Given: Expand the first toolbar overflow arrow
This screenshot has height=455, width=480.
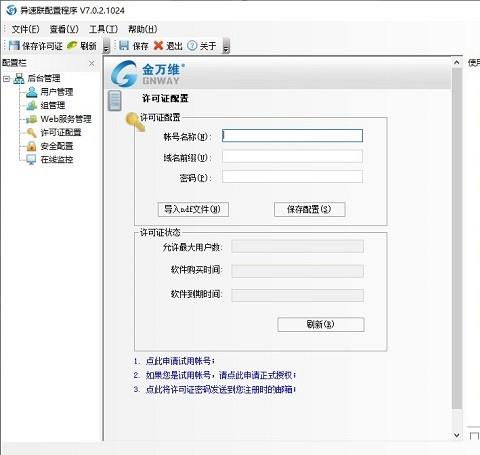Looking at the screenshot, I should (x=106, y=46).
